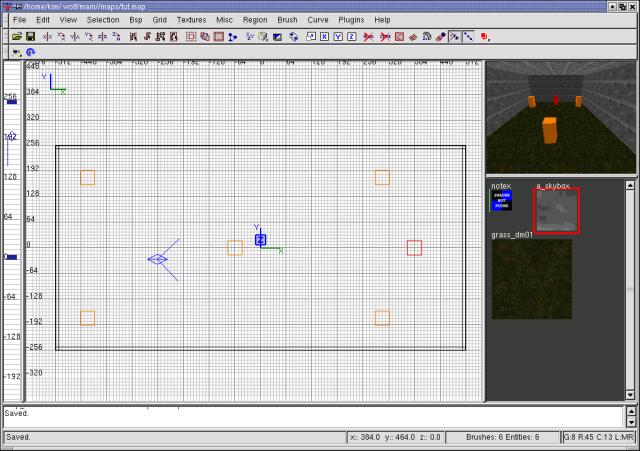Open the Region menu
The image size is (640, 451).
(255, 20)
